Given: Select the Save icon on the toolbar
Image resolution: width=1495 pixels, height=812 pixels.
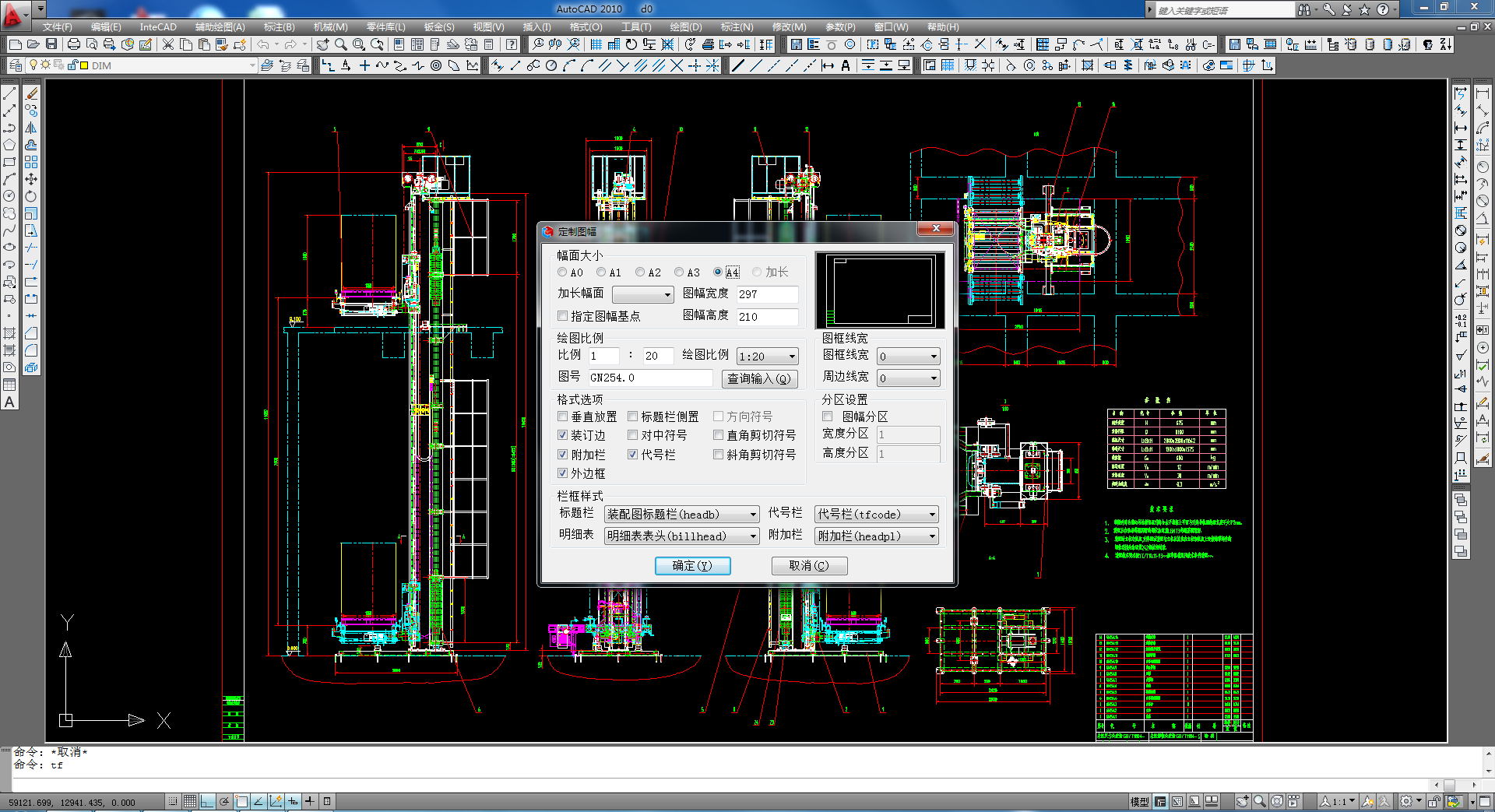Looking at the screenshot, I should (x=51, y=44).
